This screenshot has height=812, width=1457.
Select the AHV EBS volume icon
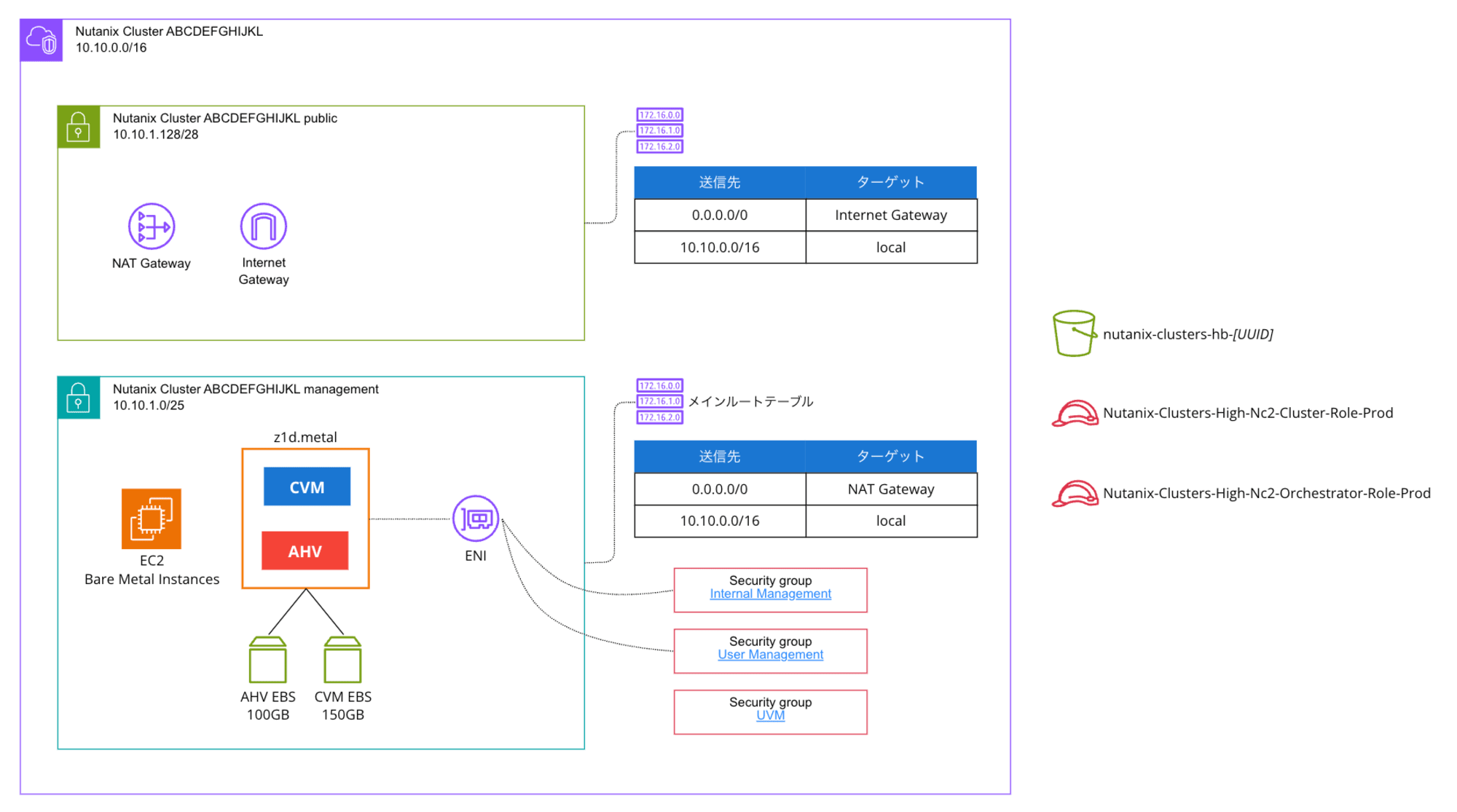click(x=268, y=660)
